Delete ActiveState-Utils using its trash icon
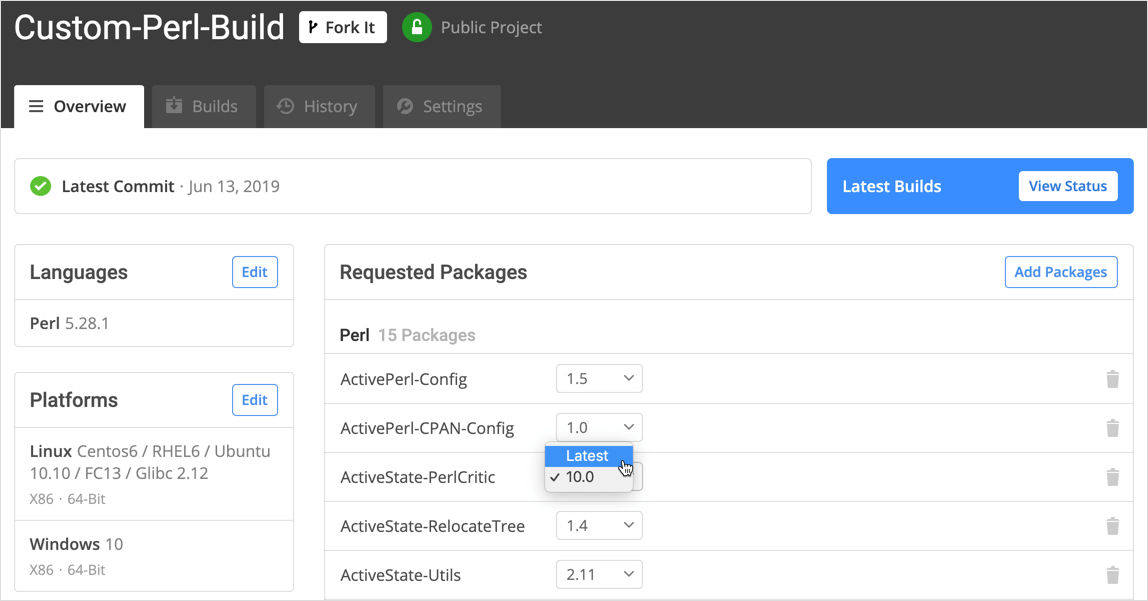1148x601 pixels. [1112, 575]
